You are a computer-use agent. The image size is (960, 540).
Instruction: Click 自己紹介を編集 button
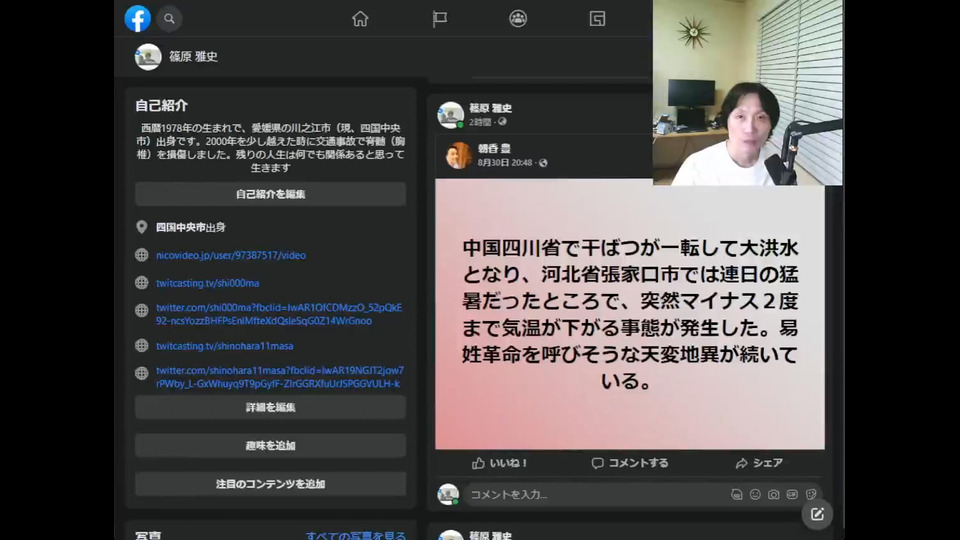[x=270, y=194]
